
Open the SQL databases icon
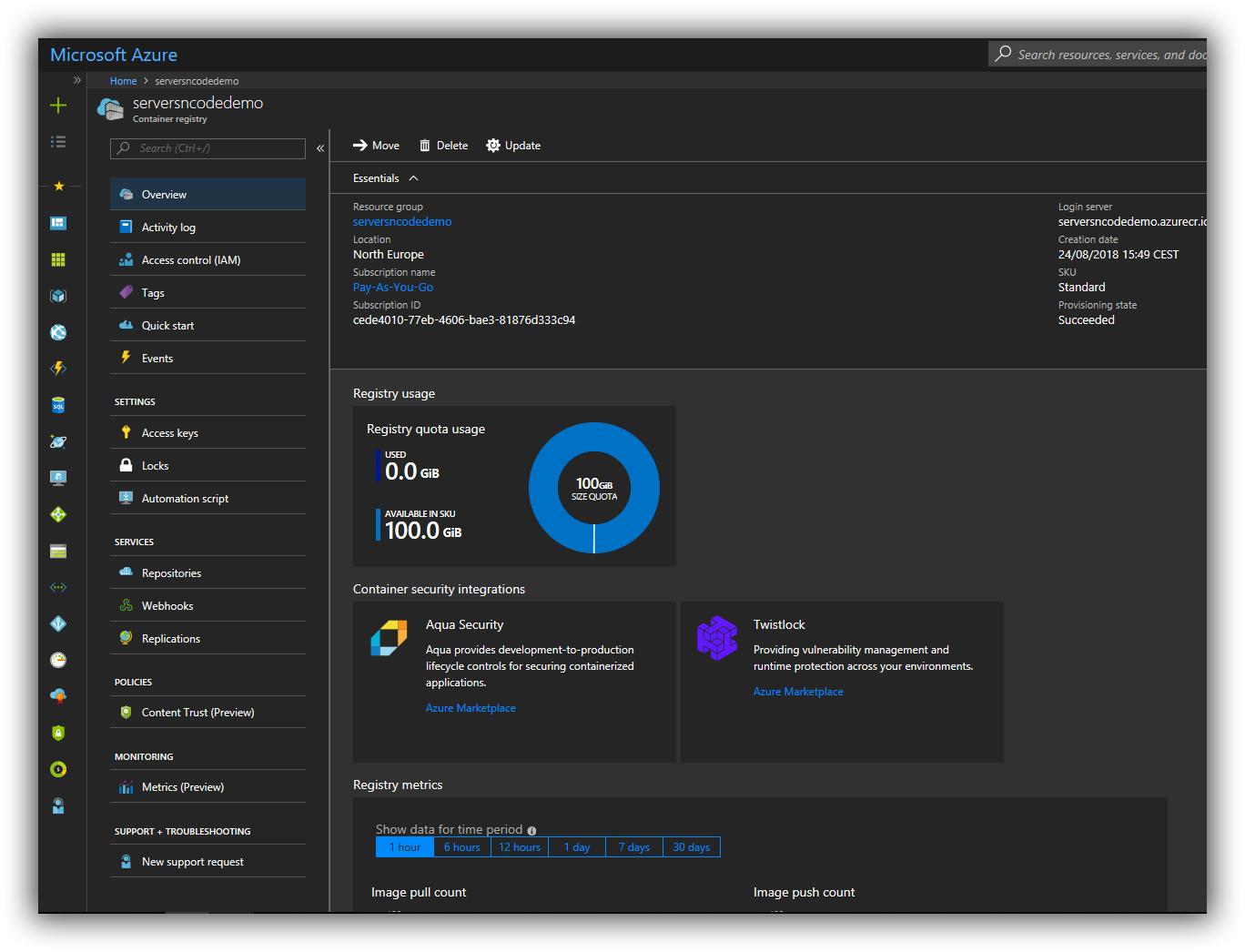[x=58, y=405]
